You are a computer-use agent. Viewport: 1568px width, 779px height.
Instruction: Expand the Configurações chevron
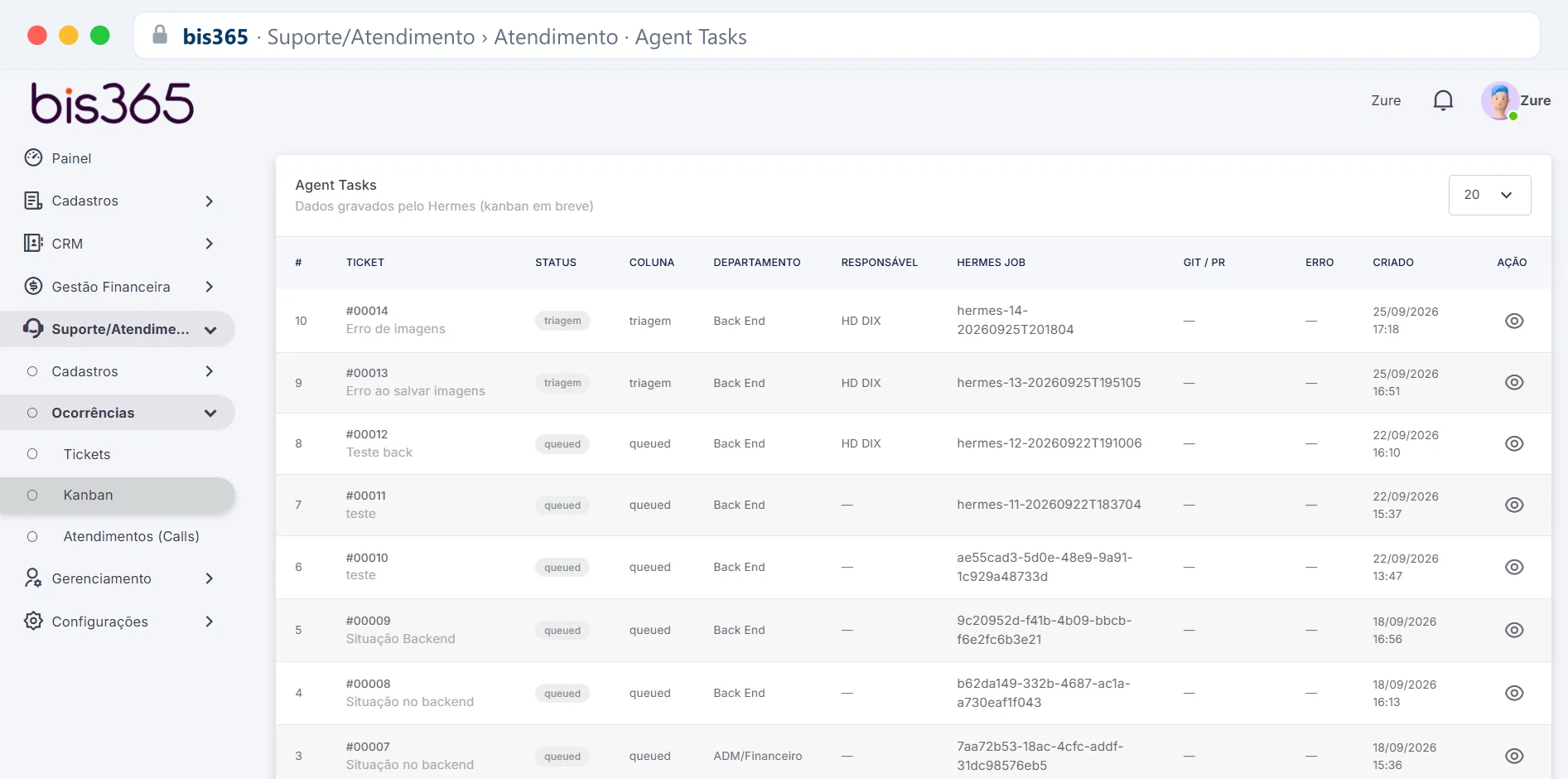click(x=210, y=622)
